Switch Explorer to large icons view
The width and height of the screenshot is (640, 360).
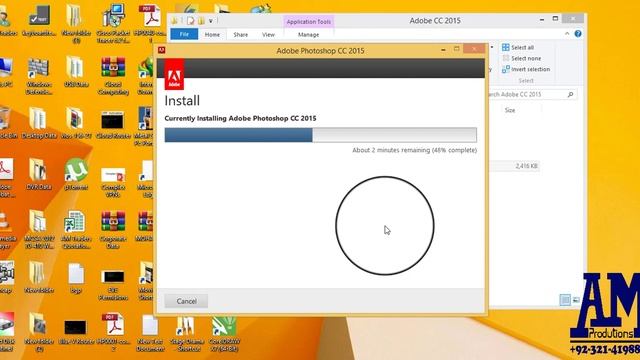(576, 300)
